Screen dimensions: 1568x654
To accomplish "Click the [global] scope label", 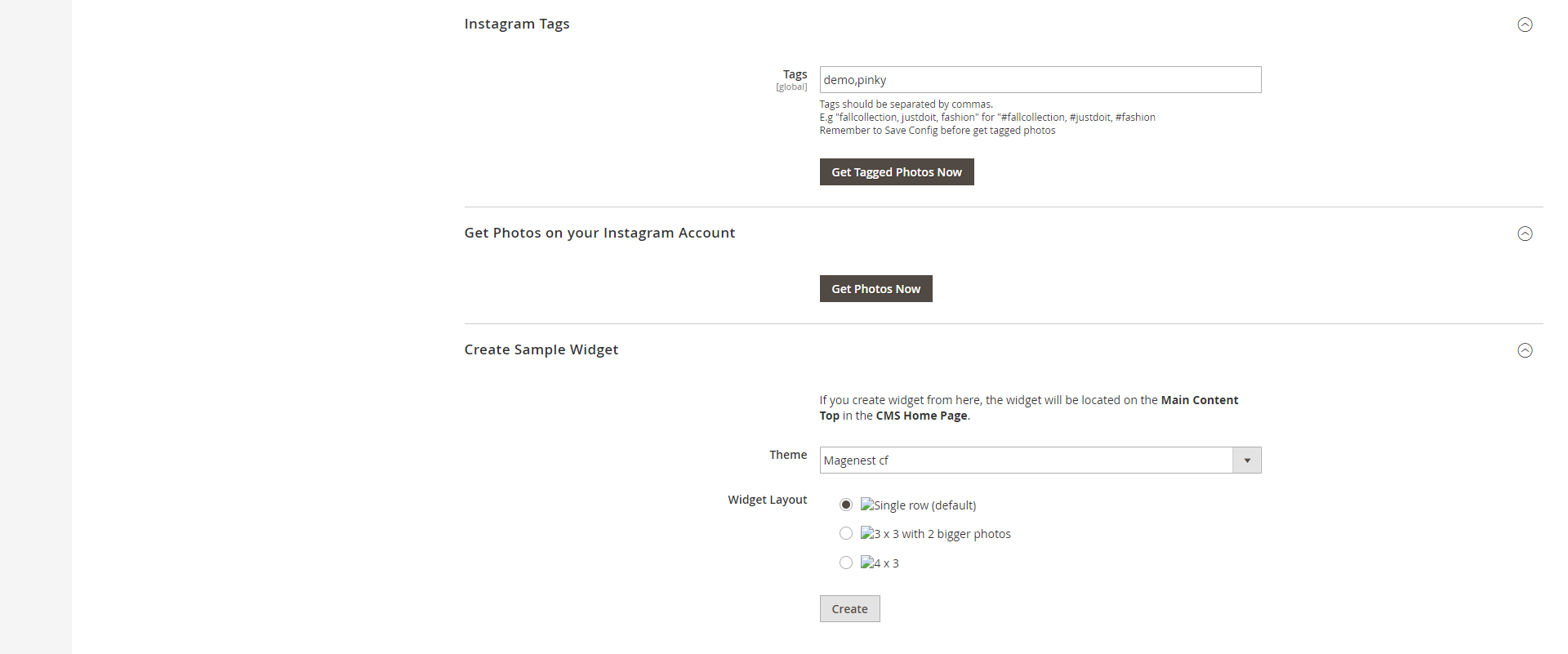I will click(791, 87).
